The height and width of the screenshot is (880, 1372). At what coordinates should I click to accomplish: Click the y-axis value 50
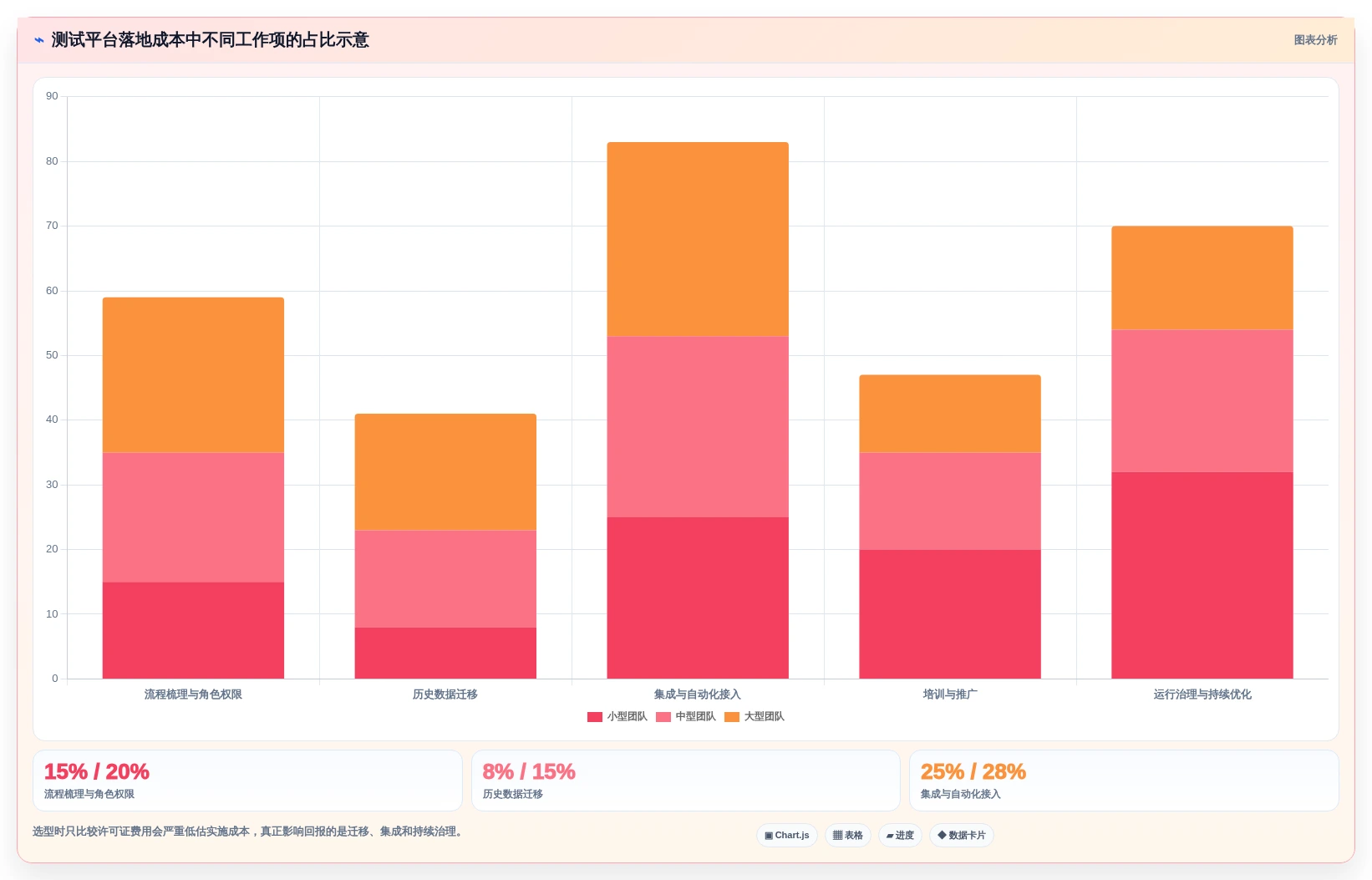pyautogui.click(x=52, y=355)
